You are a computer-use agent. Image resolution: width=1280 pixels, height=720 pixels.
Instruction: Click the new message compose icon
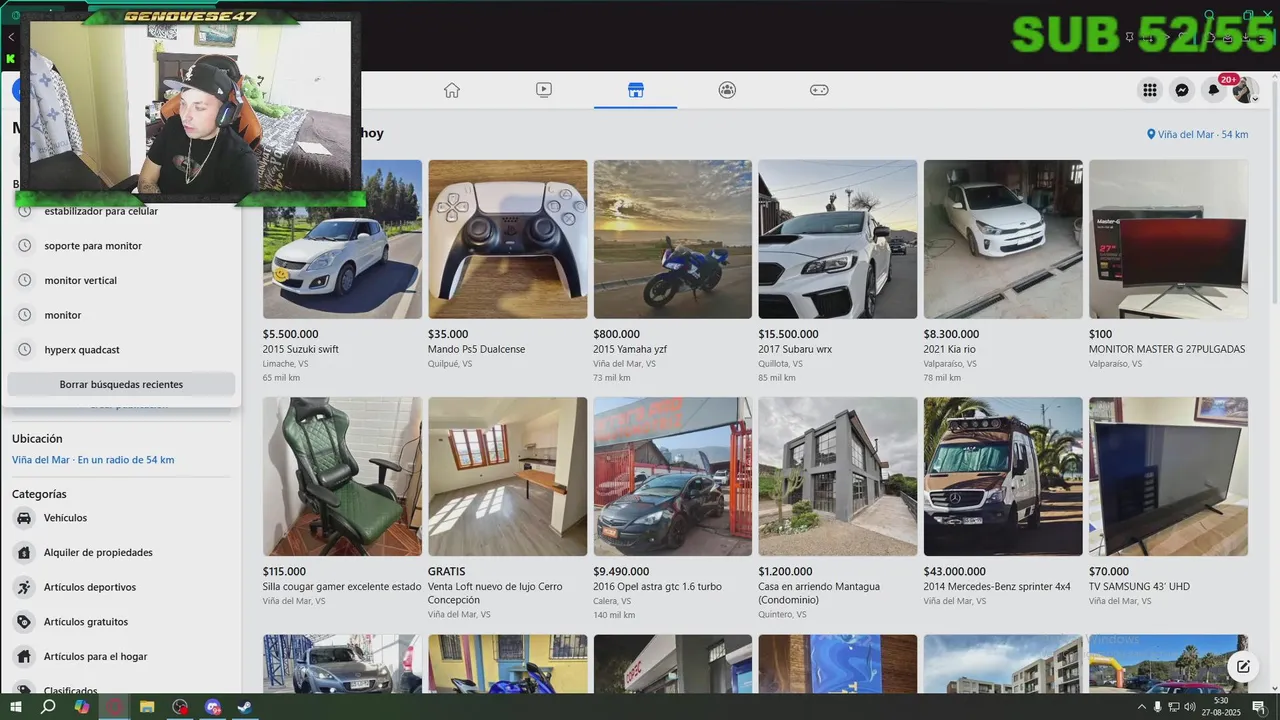(x=1242, y=667)
